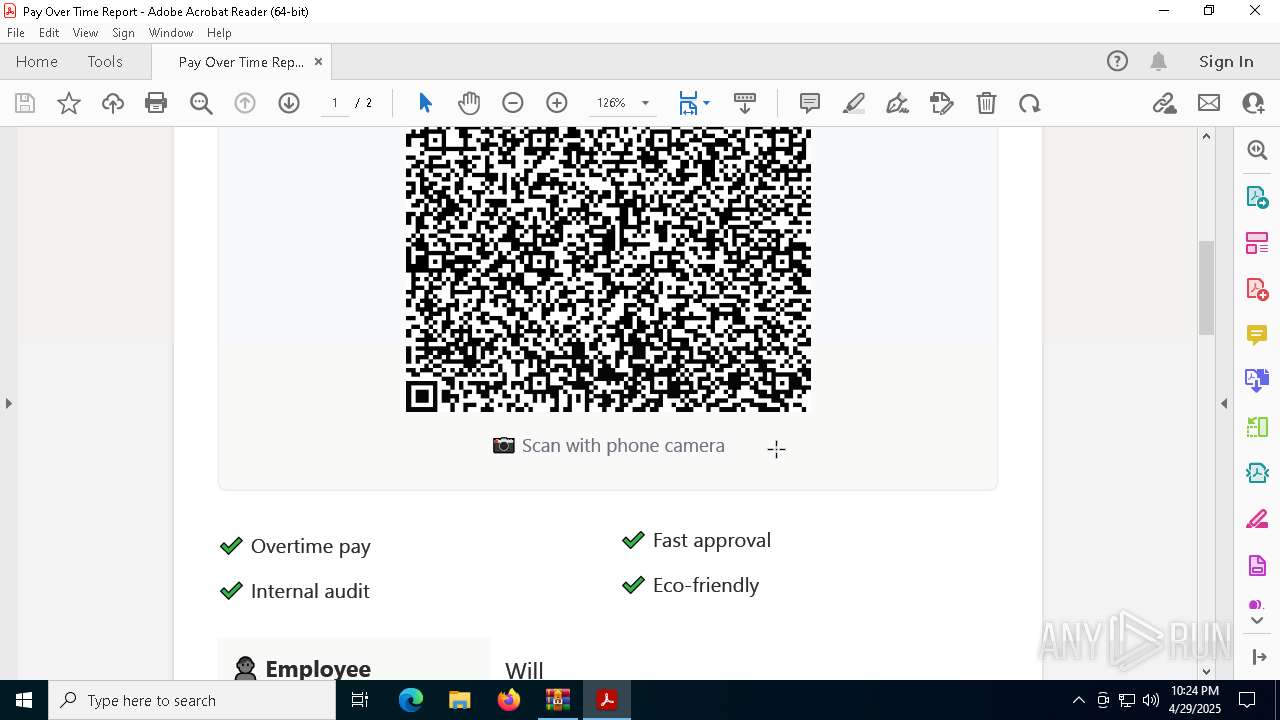Switch to the Home tab
This screenshot has width=1280, height=720.
pyautogui.click(x=37, y=61)
